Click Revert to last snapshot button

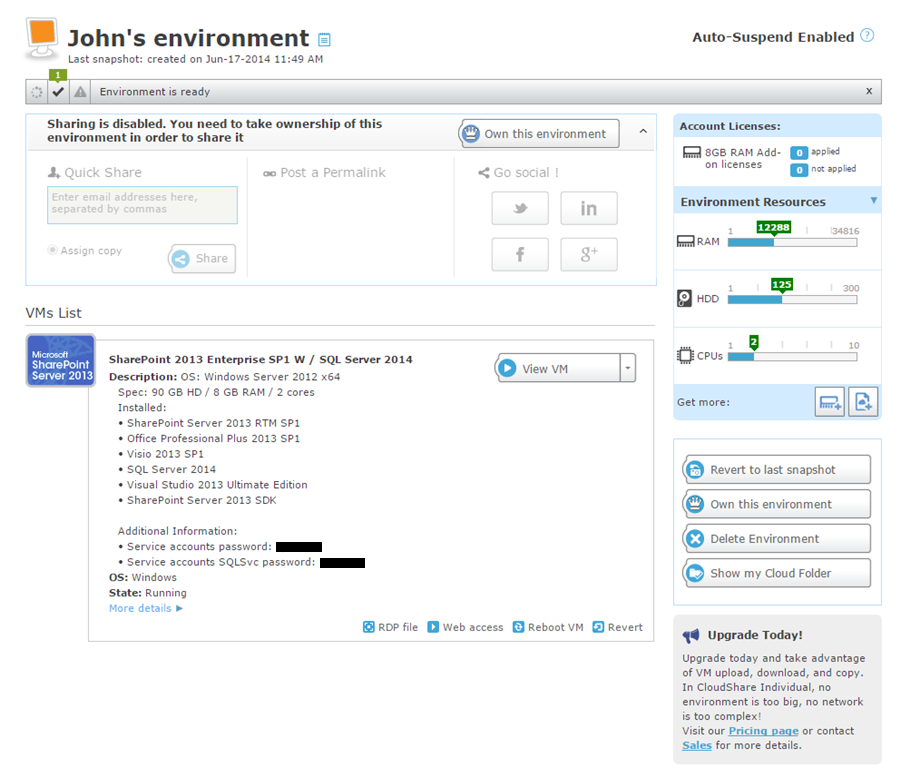(x=776, y=470)
